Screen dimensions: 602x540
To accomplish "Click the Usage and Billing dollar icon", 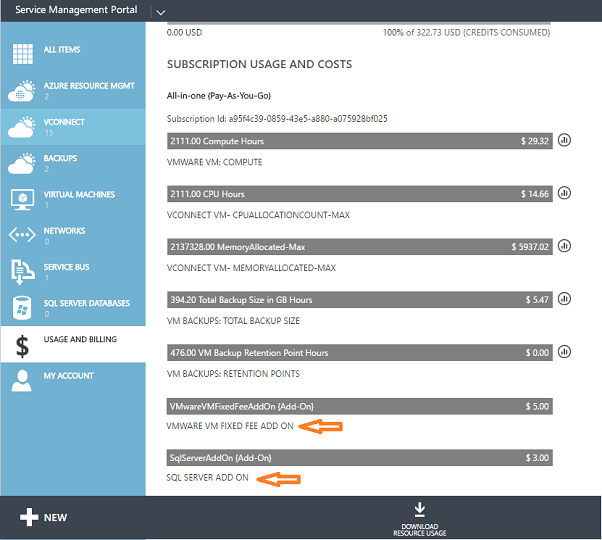I will coord(22,346).
